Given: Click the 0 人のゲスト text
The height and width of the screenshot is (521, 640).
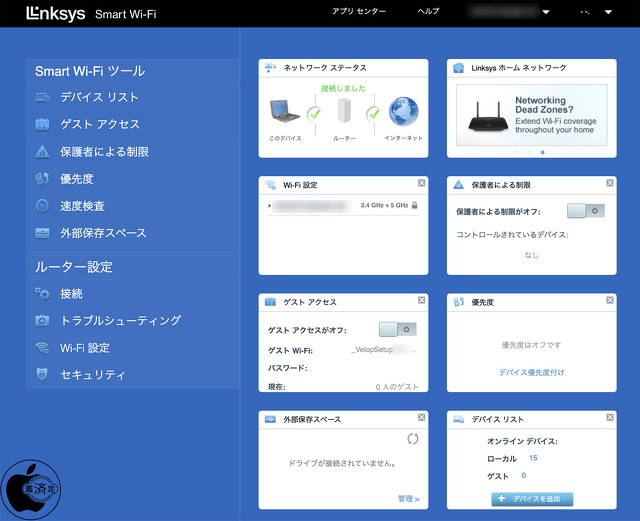Looking at the screenshot, I should pos(397,387).
